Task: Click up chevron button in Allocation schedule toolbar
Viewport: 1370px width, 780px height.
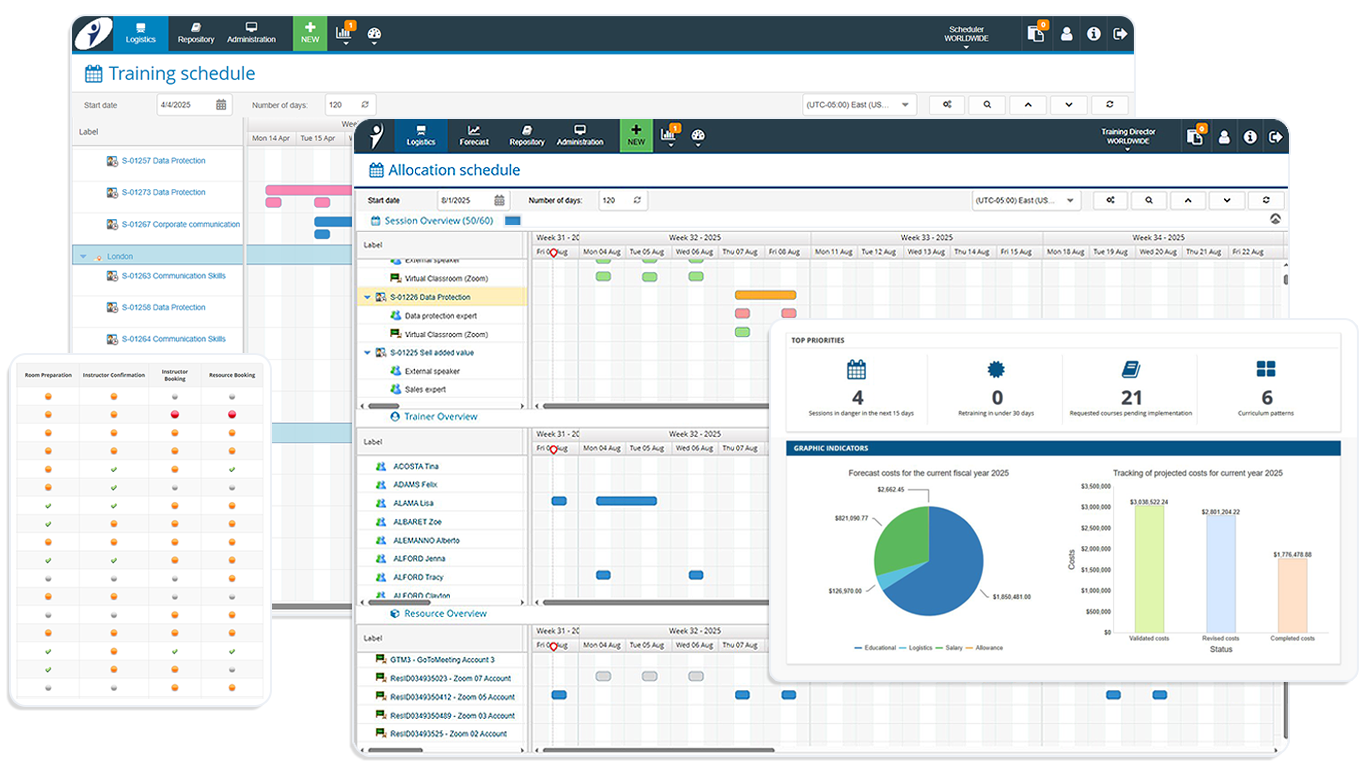Action: [1188, 201]
